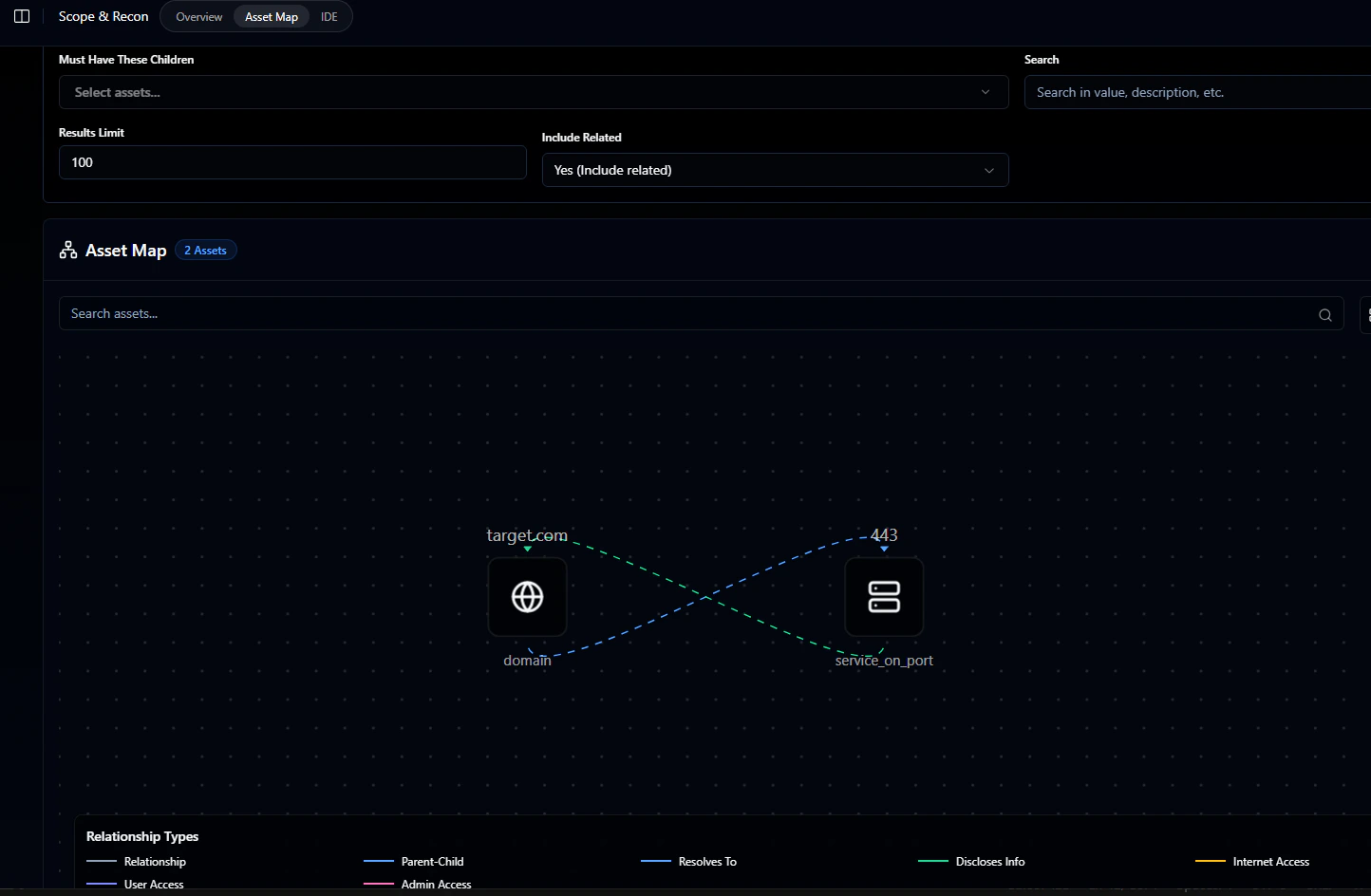Open the IDE tab
The width and height of the screenshot is (1371, 896).
[329, 16]
